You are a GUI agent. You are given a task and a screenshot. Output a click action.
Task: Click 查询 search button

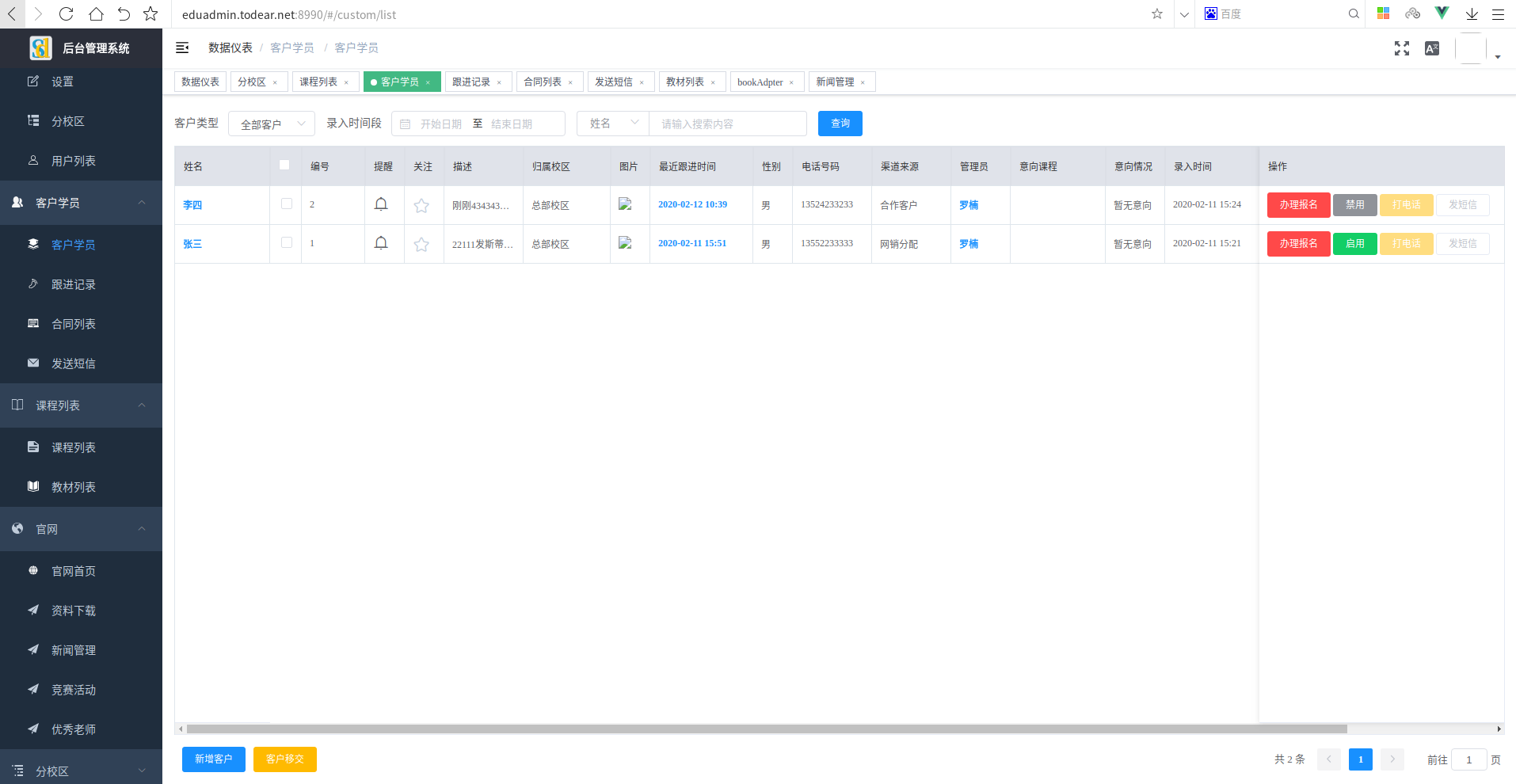click(840, 123)
